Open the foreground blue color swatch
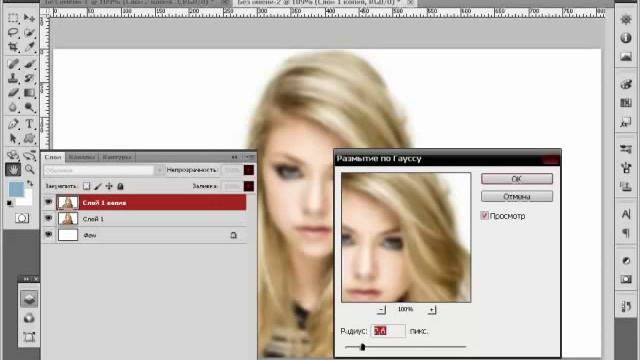Image resolution: width=640 pixels, height=360 pixels. tap(16, 189)
